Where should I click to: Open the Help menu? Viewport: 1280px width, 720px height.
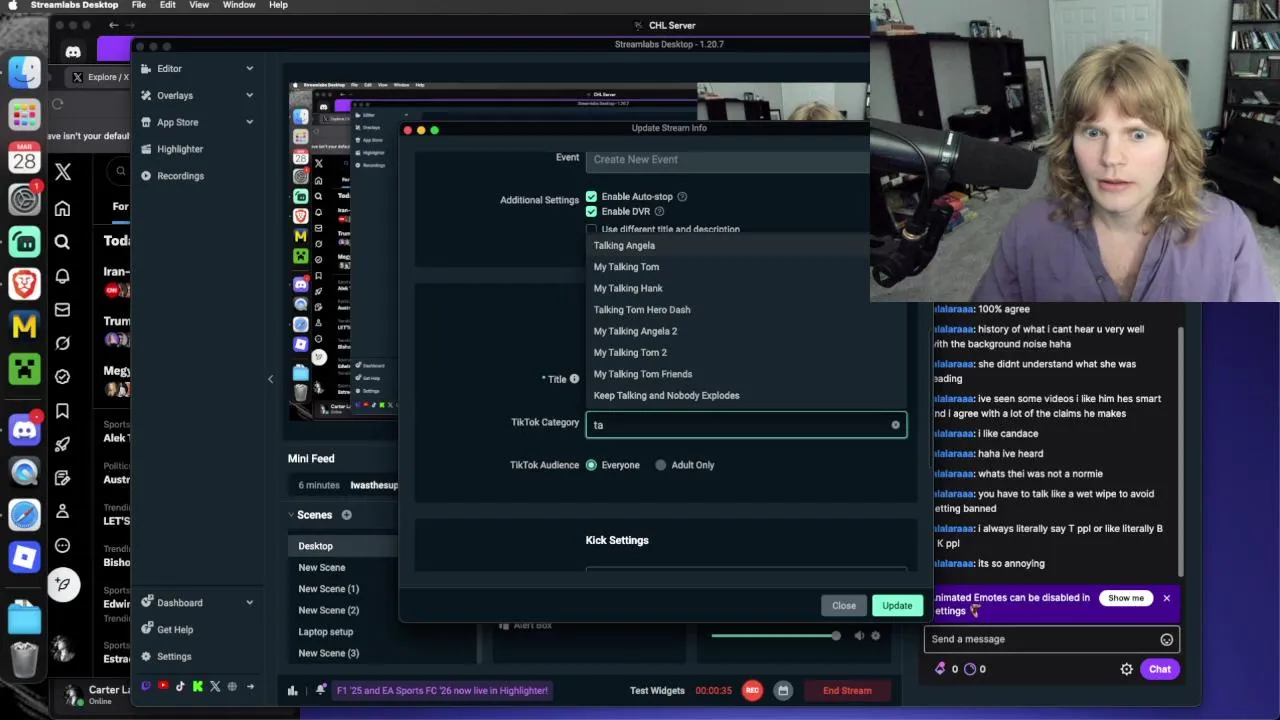click(278, 5)
